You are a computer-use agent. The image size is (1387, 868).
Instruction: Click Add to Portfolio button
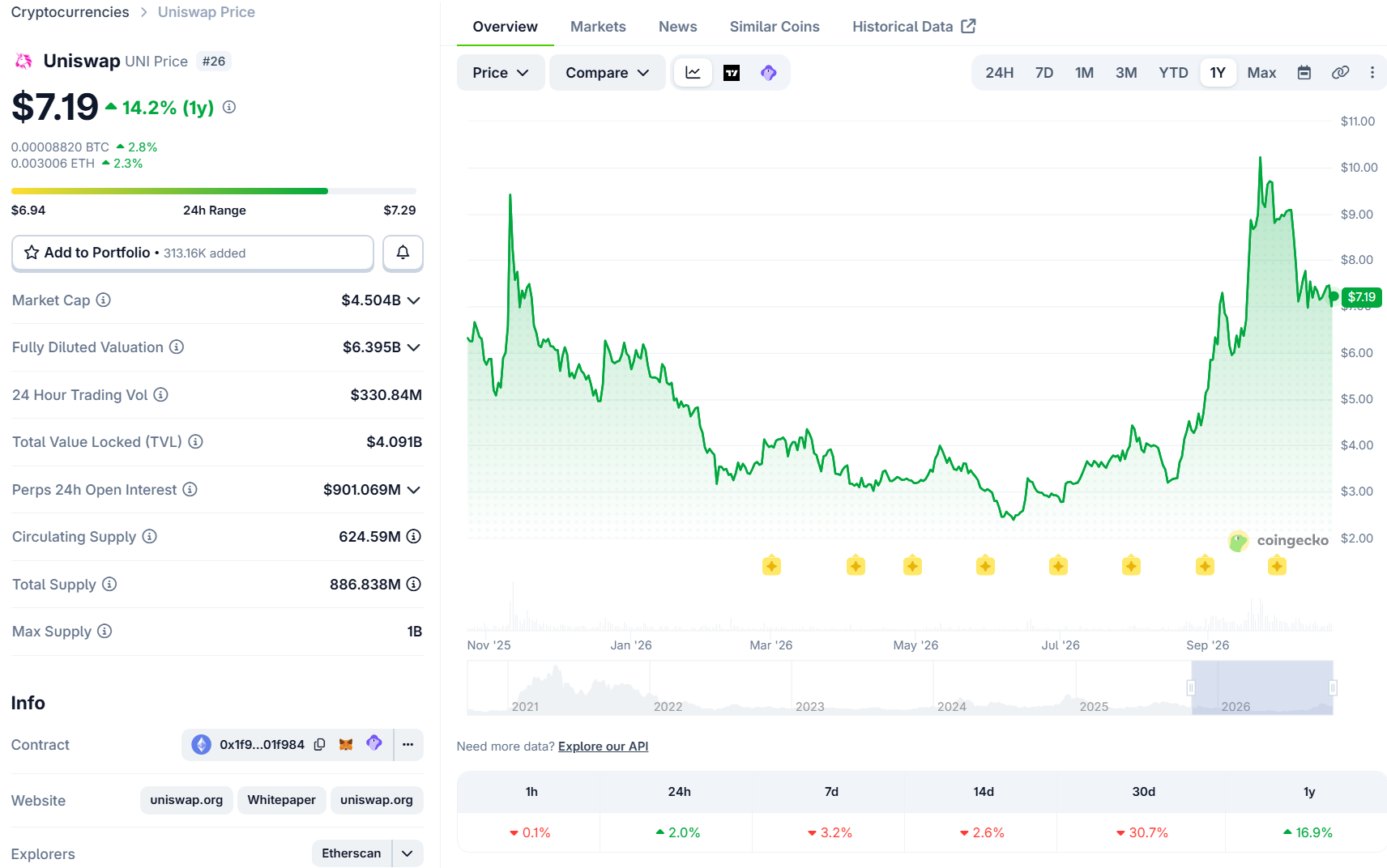click(193, 253)
